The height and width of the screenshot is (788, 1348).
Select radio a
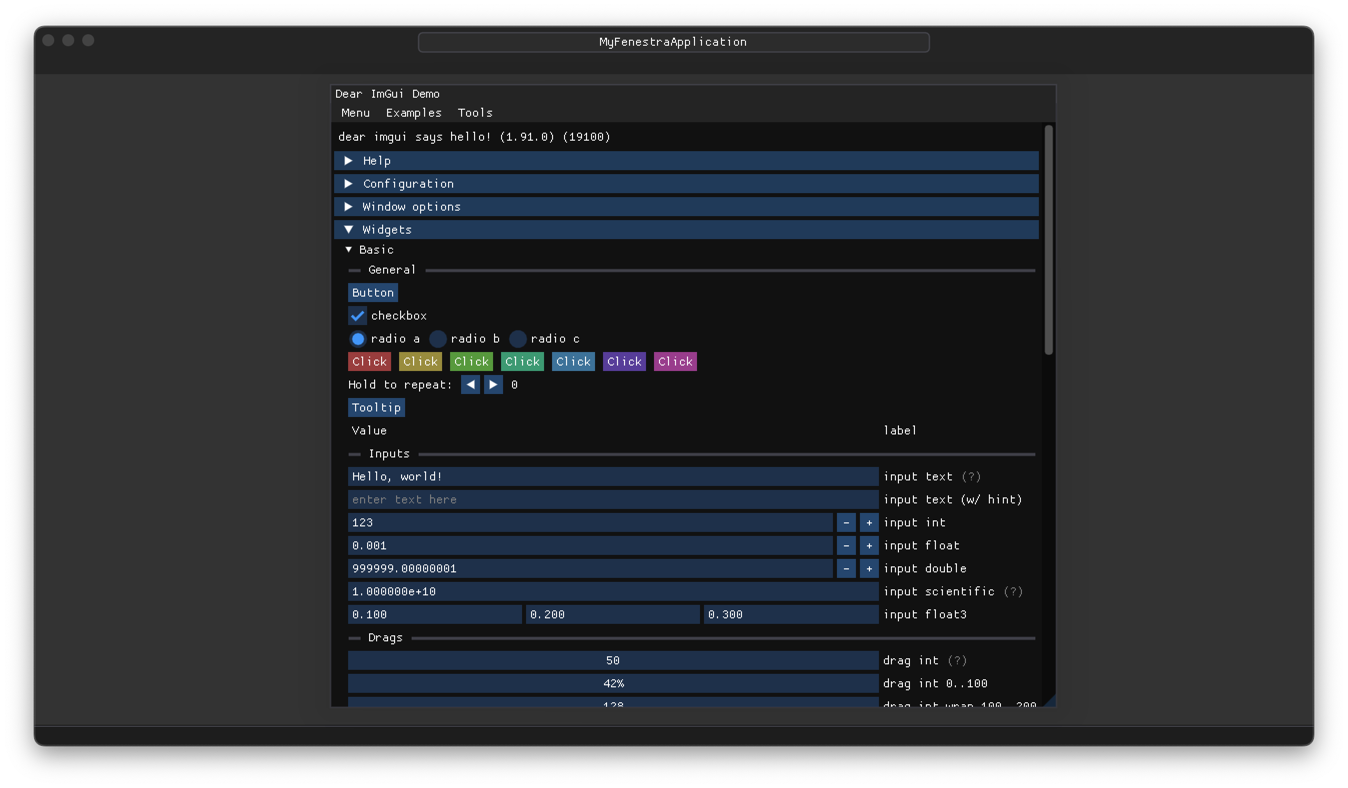tap(357, 338)
